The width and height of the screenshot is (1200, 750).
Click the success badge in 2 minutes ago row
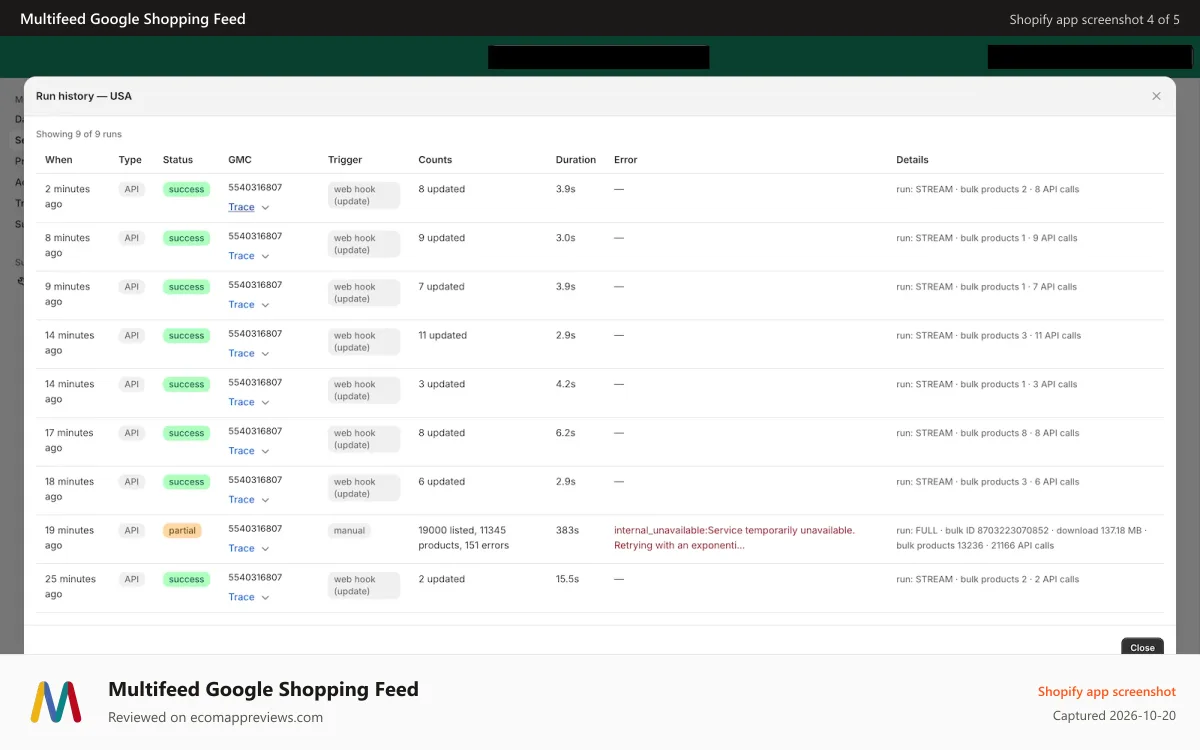pos(186,190)
